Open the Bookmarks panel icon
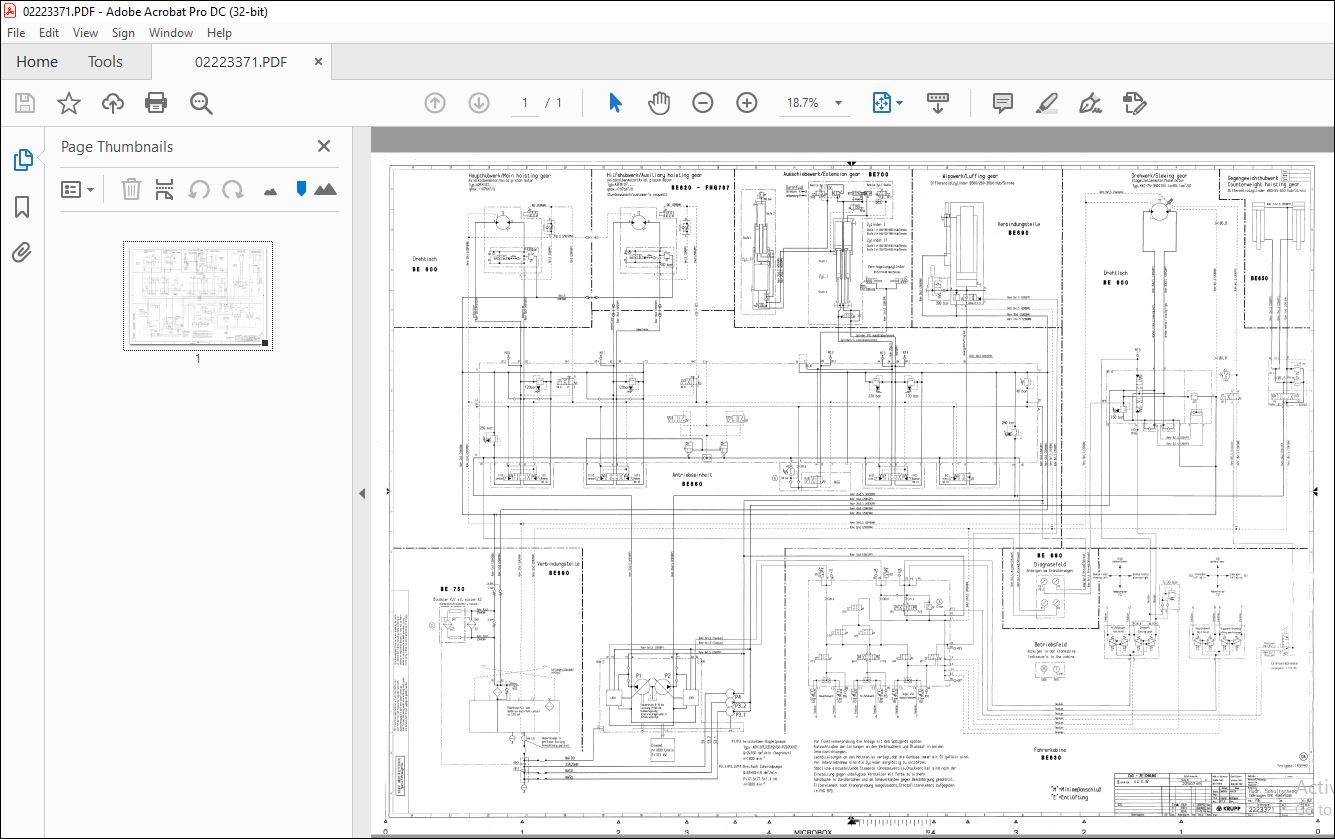Viewport: 1335px width, 839px height. click(x=22, y=207)
